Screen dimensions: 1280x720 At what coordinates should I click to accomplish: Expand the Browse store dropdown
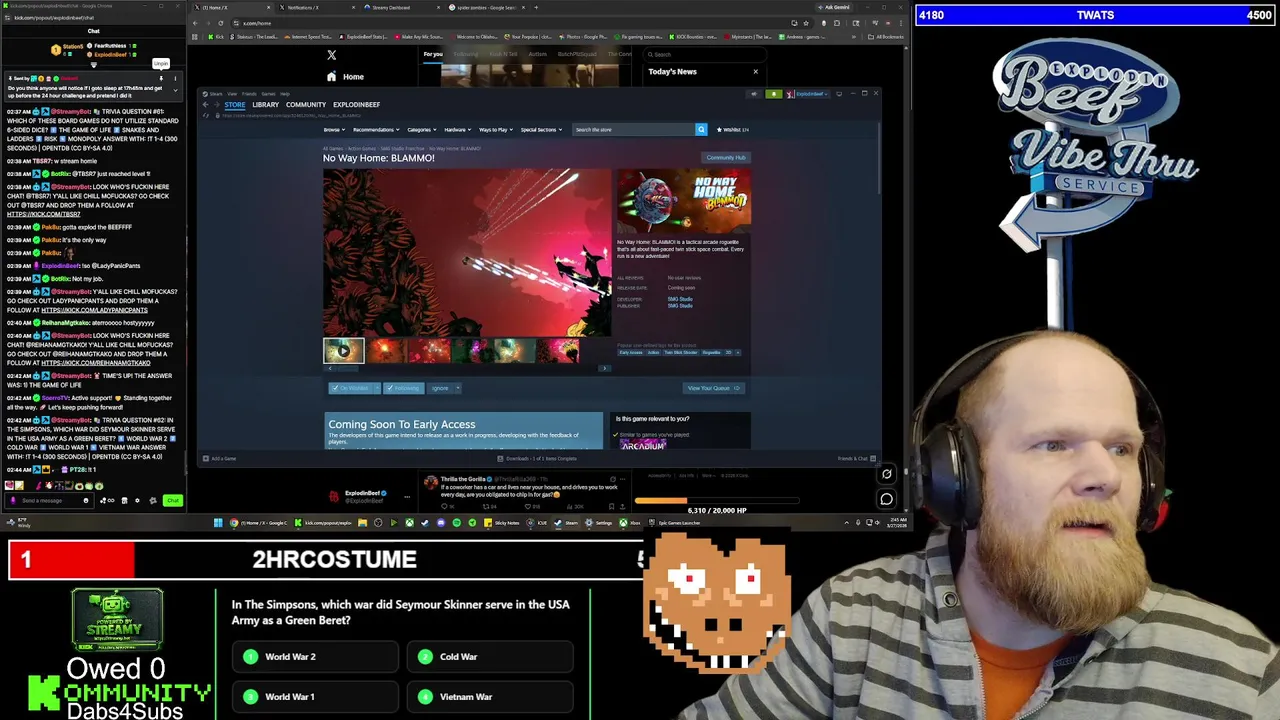pyautogui.click(x=334, y=129)
